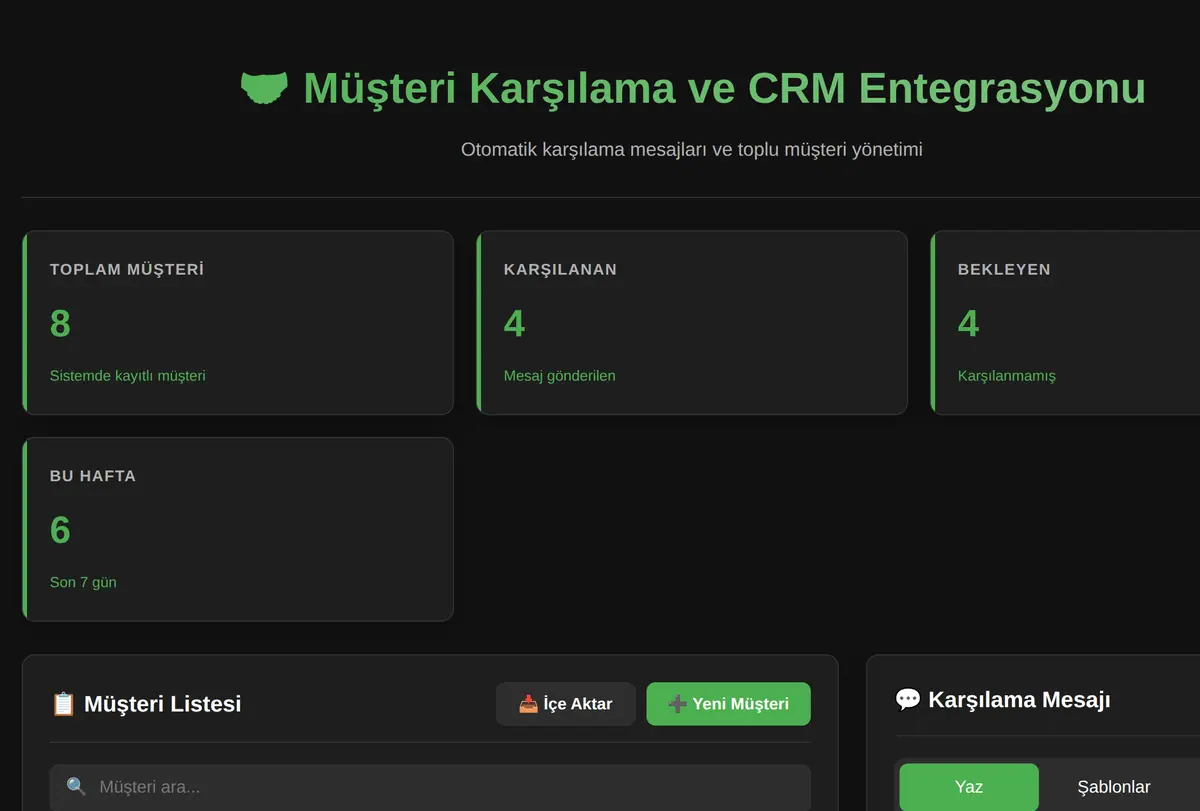The image size is (1200, 811).
Task: Click the Karşılama Mesajı heading
Action: tap(1019, 699)
